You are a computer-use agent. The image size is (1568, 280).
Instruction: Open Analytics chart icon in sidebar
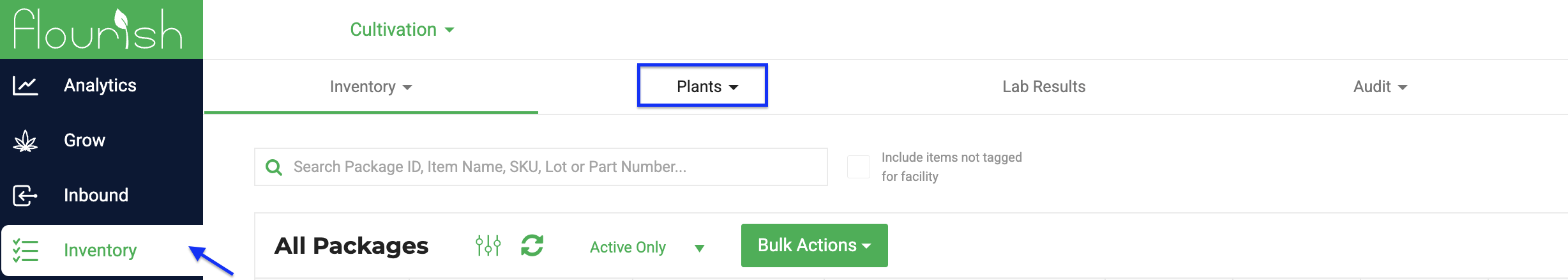(x=26, y=86)
